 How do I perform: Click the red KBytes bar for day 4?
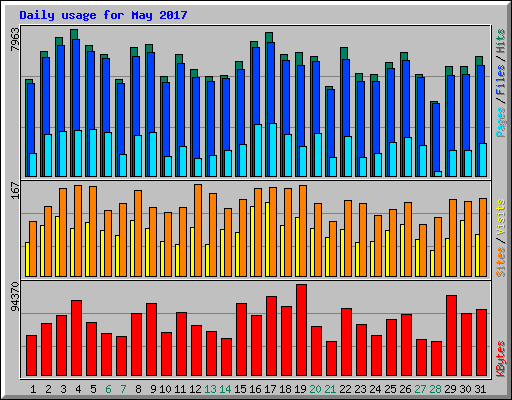tap(76, 338)
